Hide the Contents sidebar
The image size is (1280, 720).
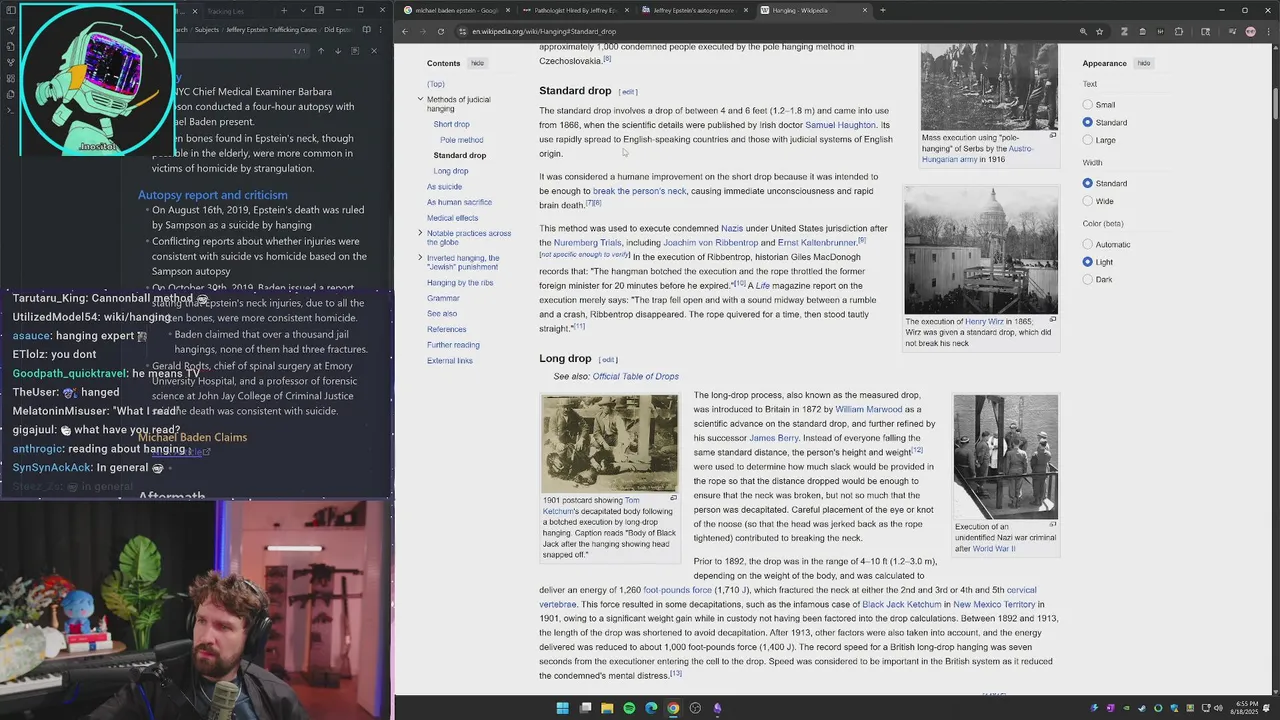(x=478, y=63)
